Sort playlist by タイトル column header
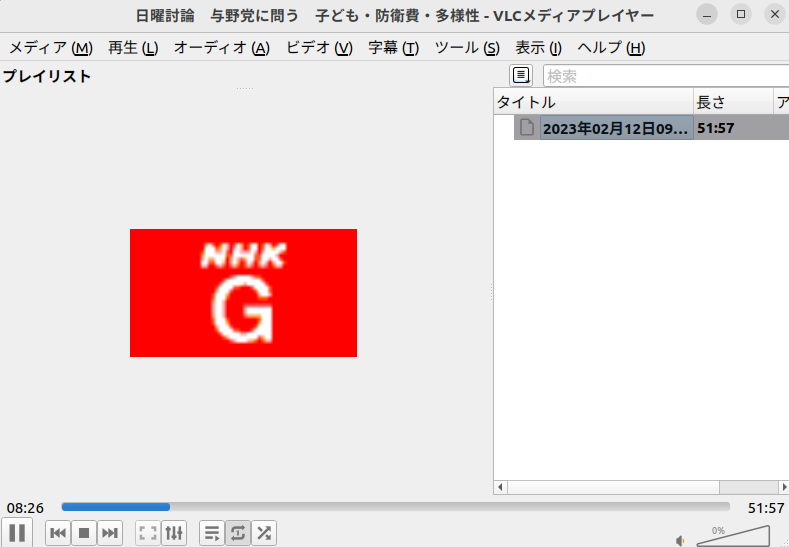 (x=594, y=102)
